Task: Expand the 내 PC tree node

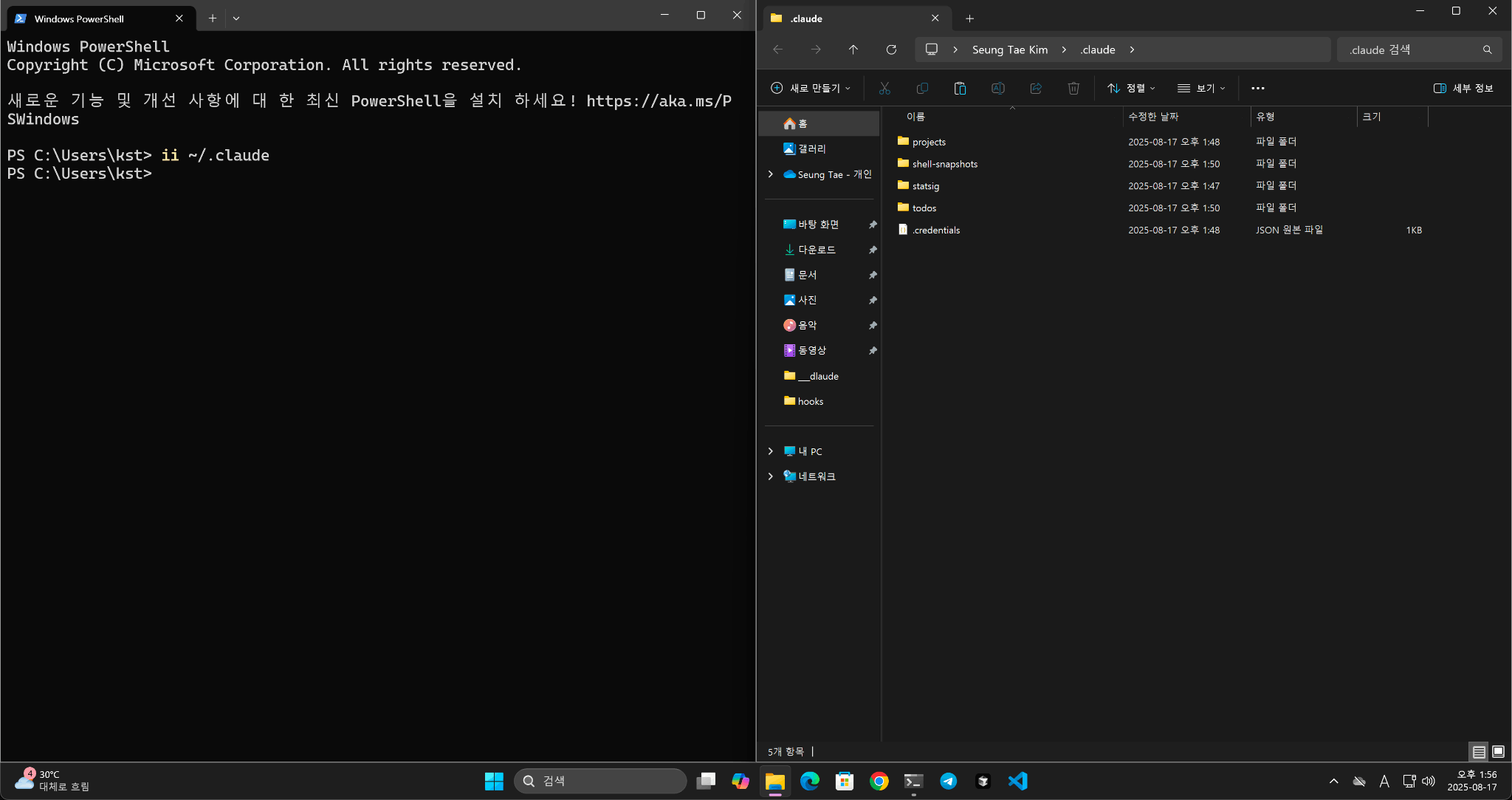Action: pos(771,451)
